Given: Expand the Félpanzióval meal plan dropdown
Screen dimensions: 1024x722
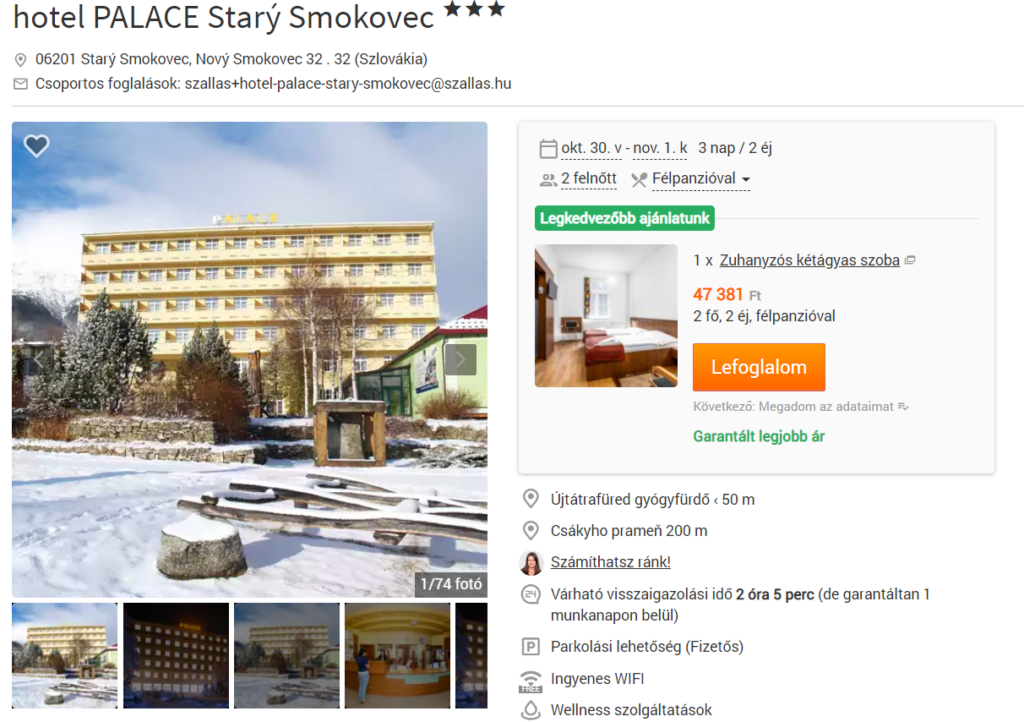Looking at the screenshot, I should coord(701,179).
